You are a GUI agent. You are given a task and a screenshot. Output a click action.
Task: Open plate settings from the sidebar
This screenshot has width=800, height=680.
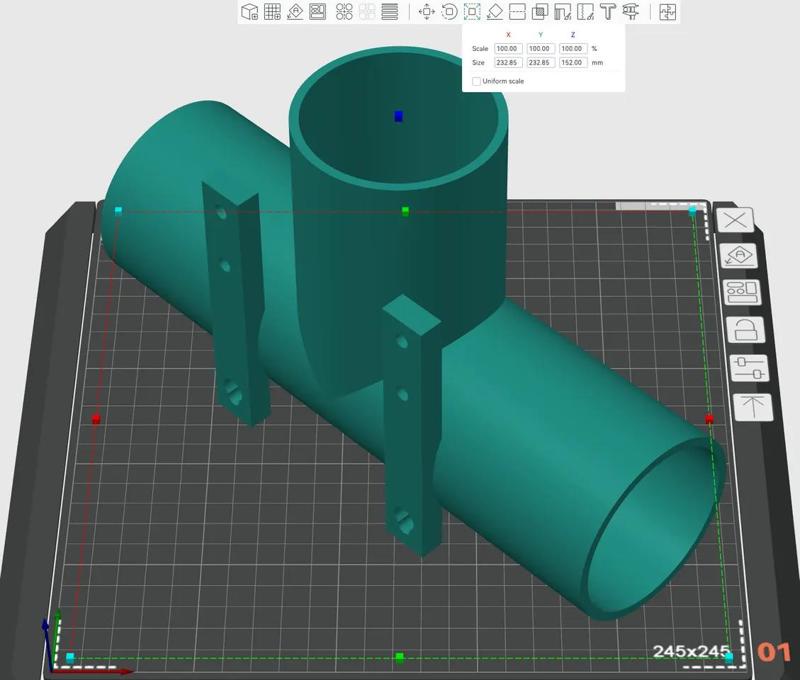(x=742, y=291)
